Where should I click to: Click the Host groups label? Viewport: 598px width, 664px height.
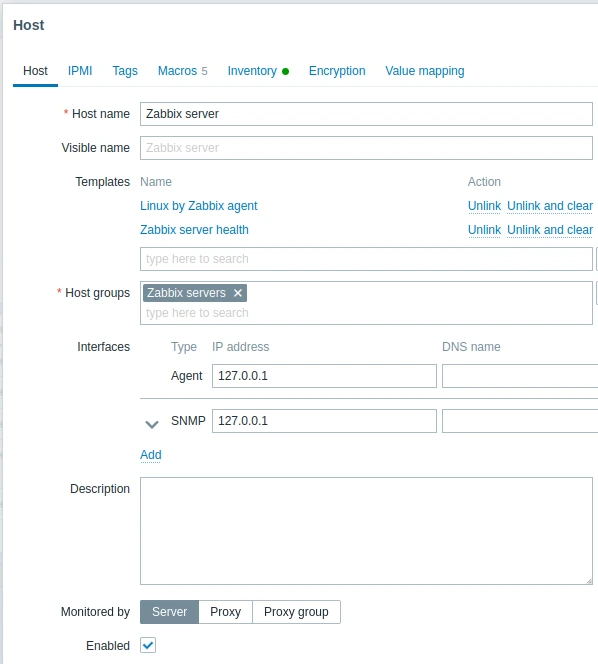[97, 293]
